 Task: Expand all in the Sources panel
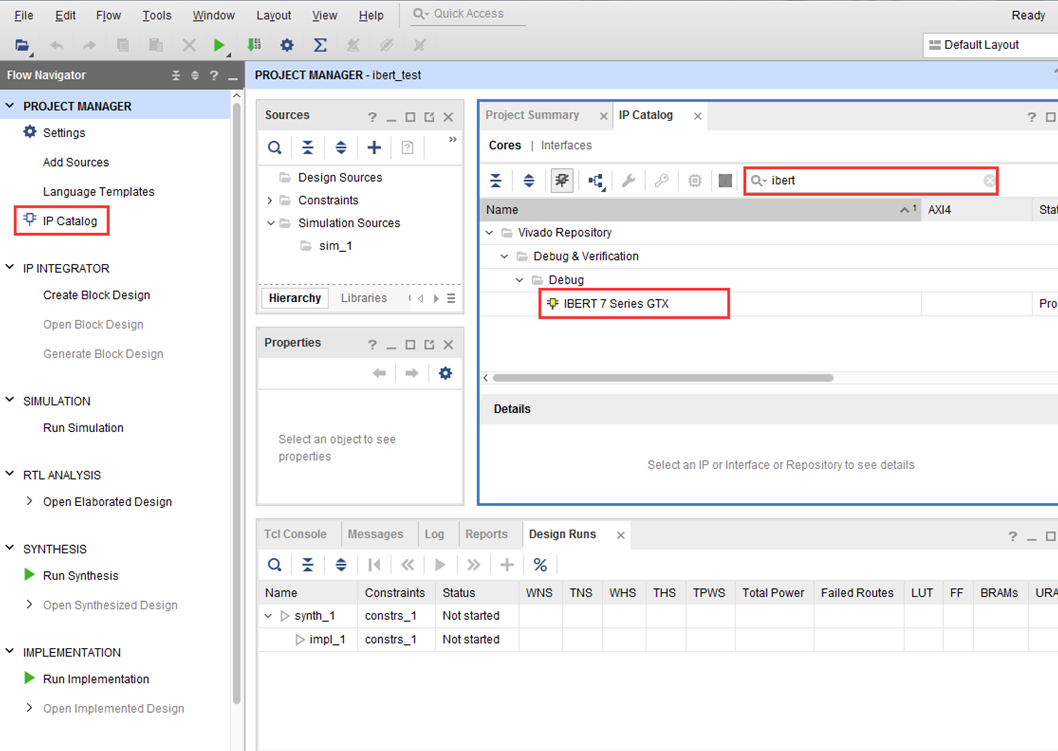pyautogui.click(x=341, y=147)
